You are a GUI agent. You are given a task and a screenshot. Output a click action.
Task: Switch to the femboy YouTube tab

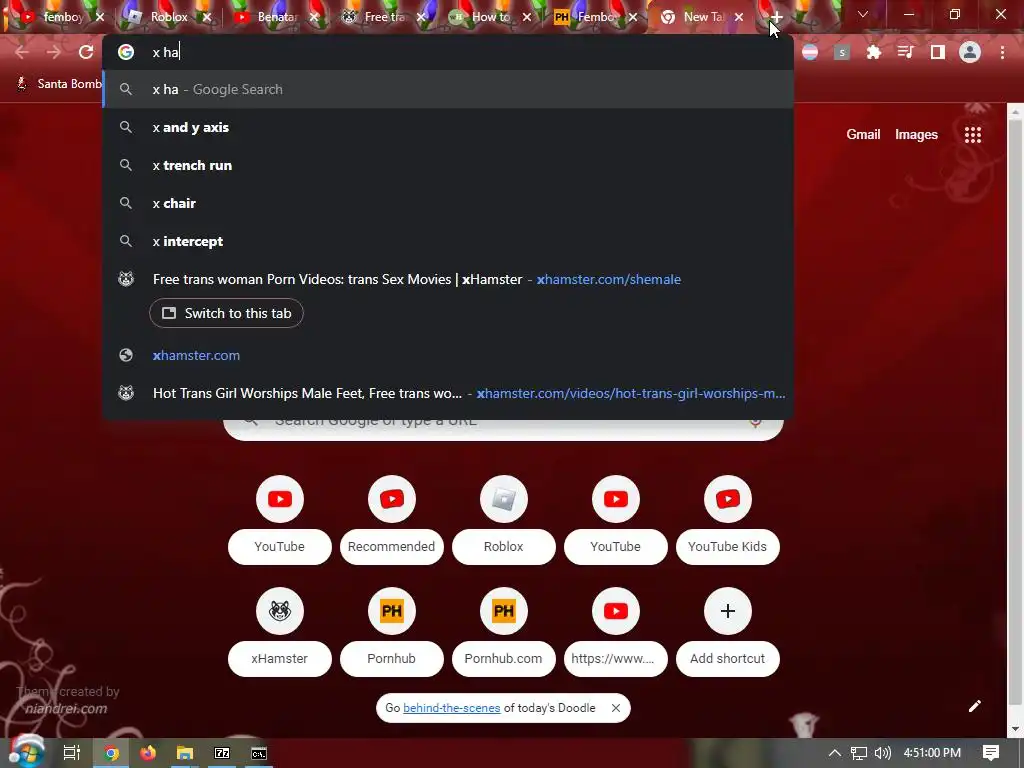63,17
